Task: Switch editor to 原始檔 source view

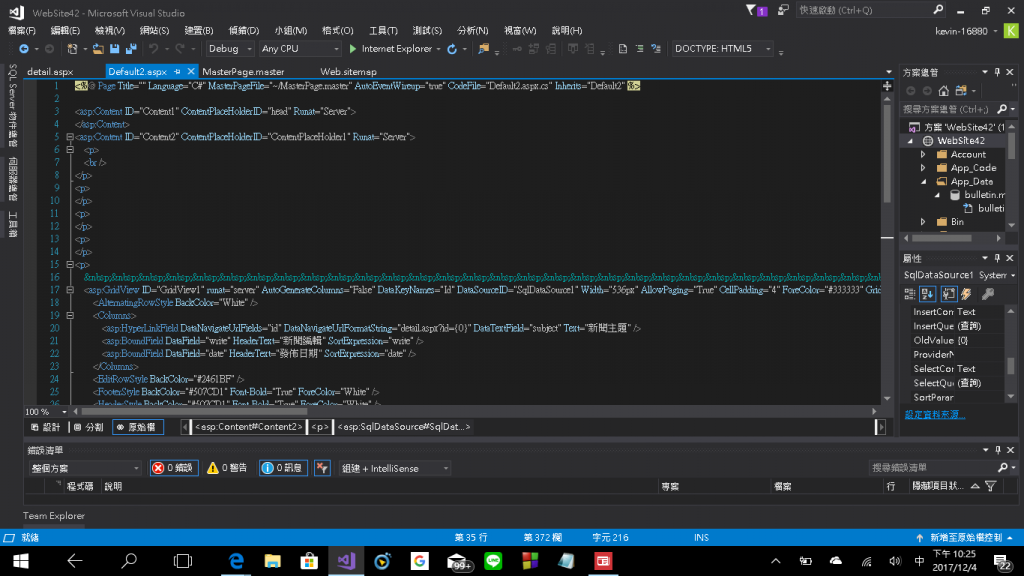Action: tap(137, 427)
